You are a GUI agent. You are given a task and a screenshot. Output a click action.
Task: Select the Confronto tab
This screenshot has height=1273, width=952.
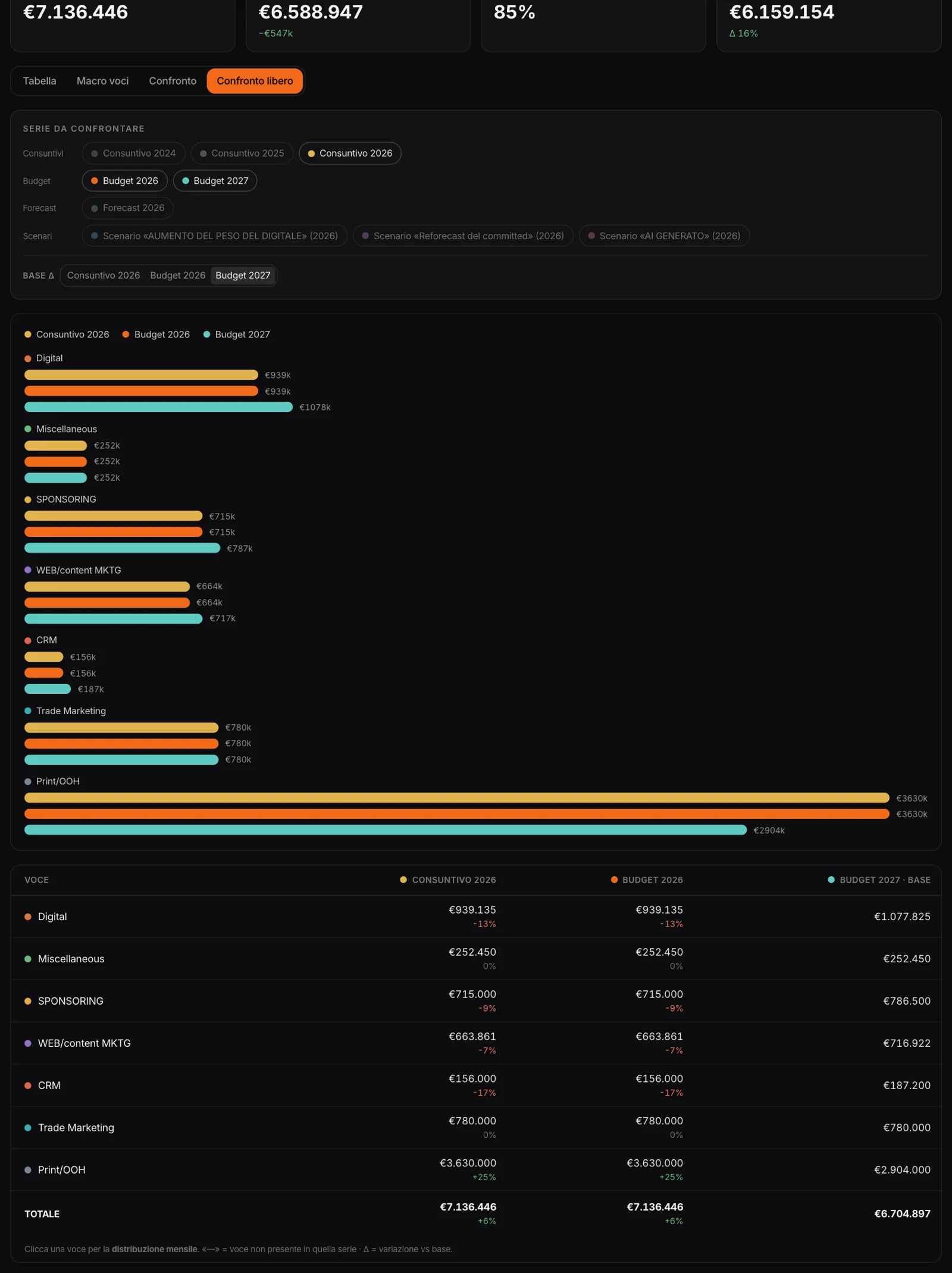173,81
